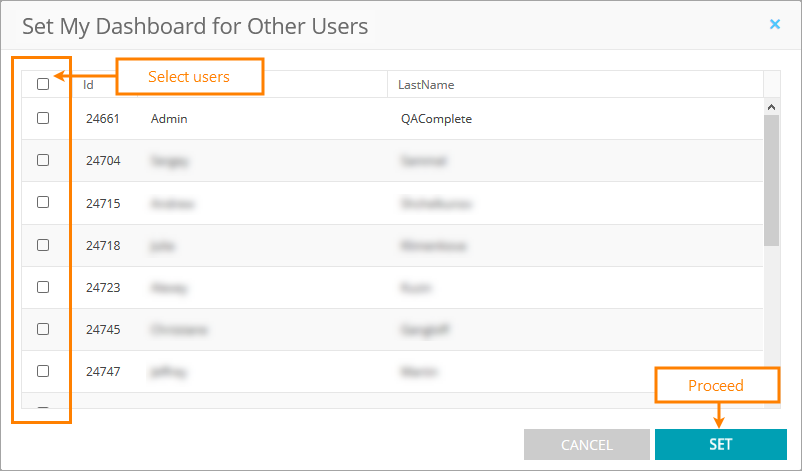Screen dimensions: 802x471
Task: Click the scrollbar up arrow
Action: tap(772, 106)
